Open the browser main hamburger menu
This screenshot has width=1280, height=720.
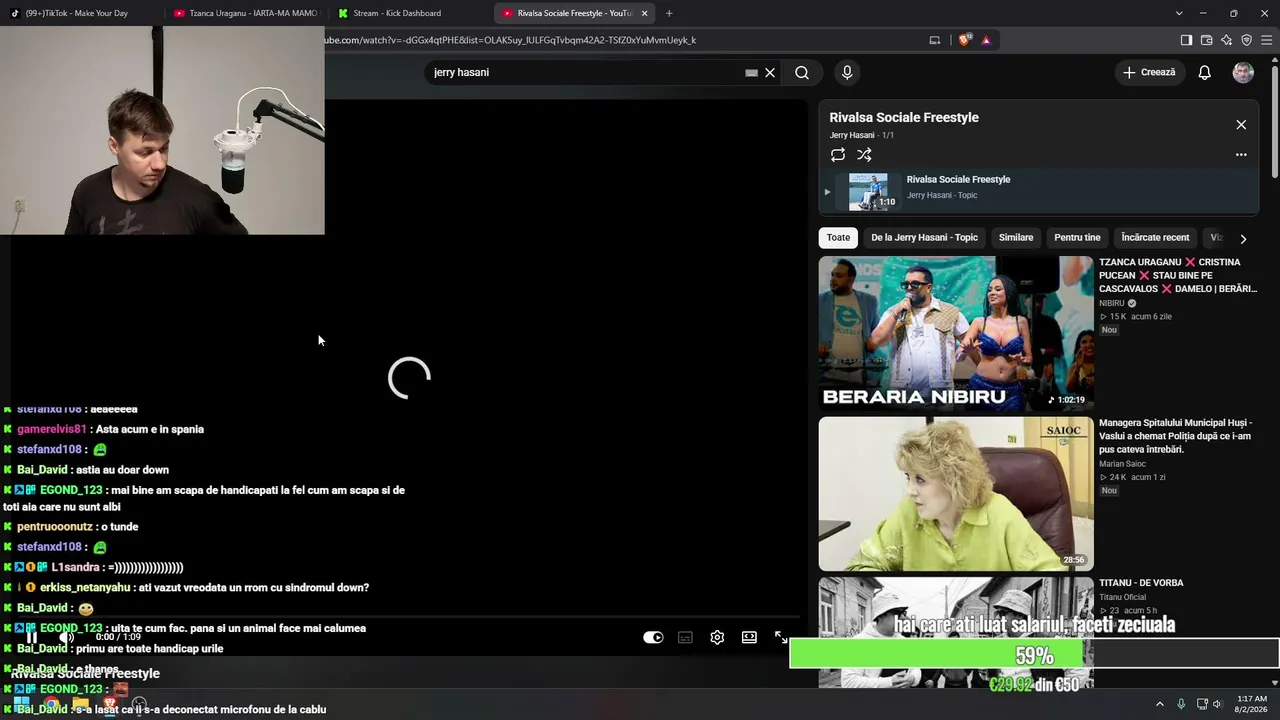[1266, 40]
